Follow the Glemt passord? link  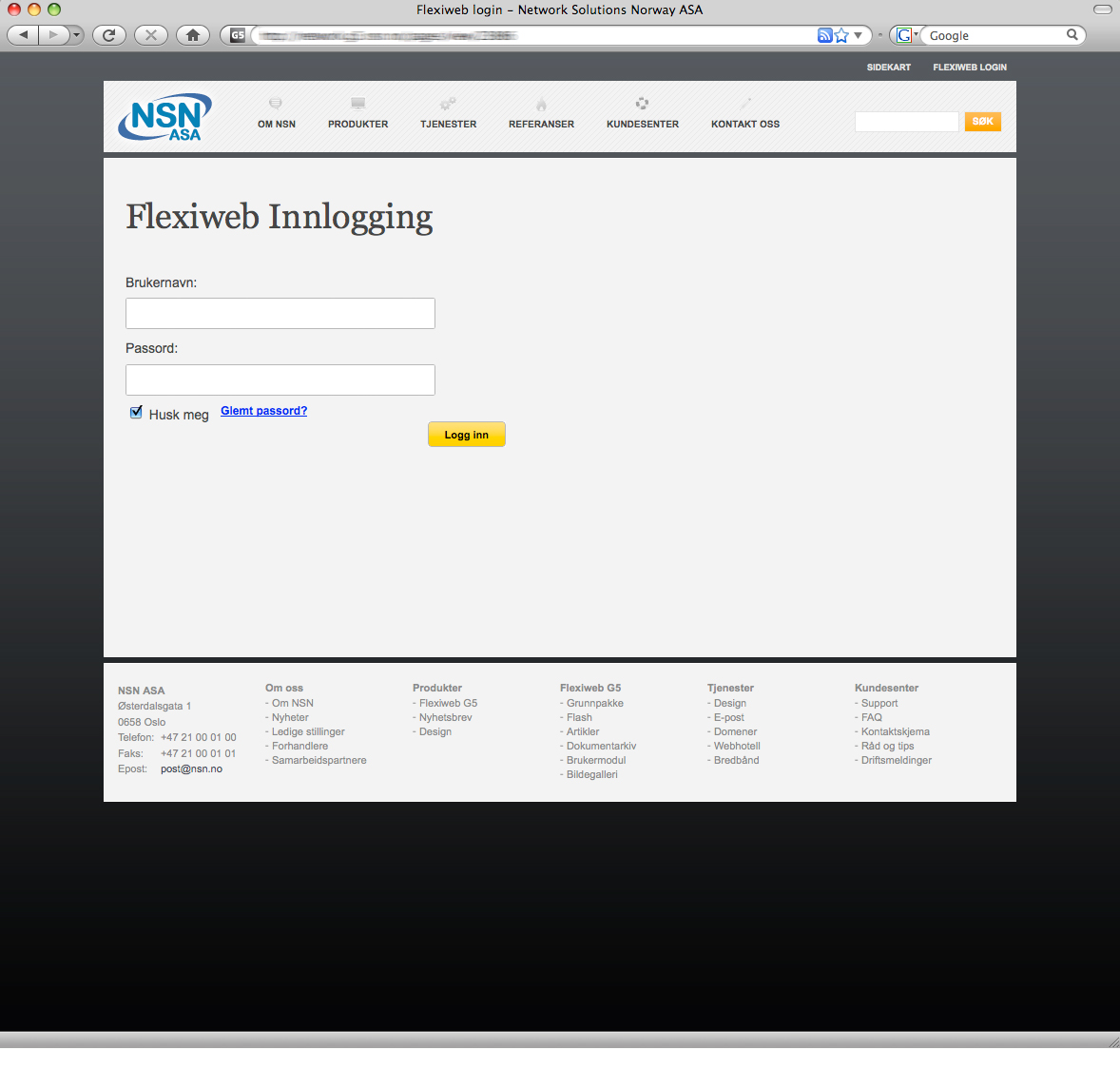tap(263, 411)
